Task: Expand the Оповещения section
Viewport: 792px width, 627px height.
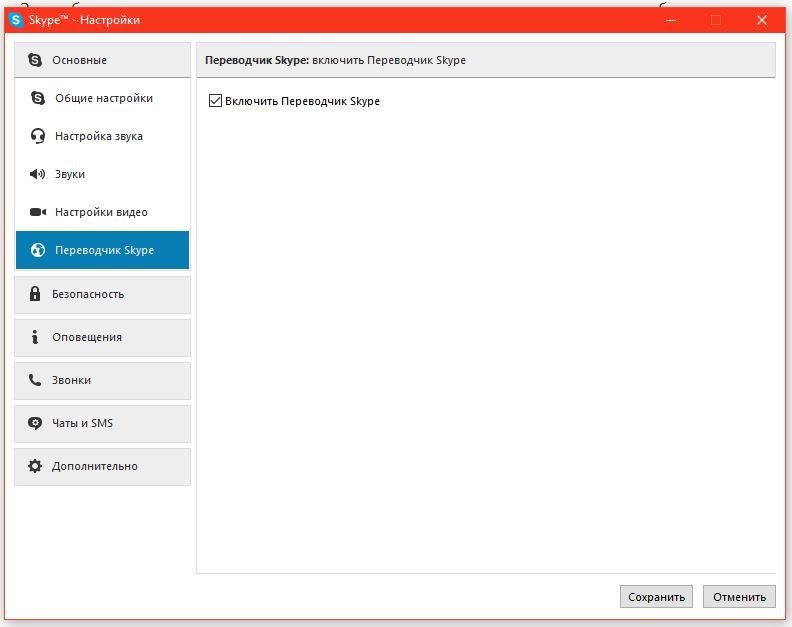Action: (103, 337)
